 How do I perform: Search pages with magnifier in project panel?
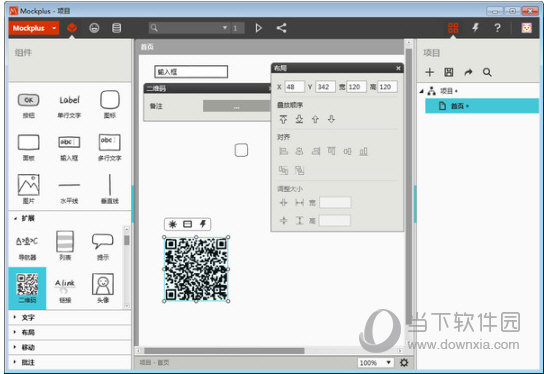487,72
